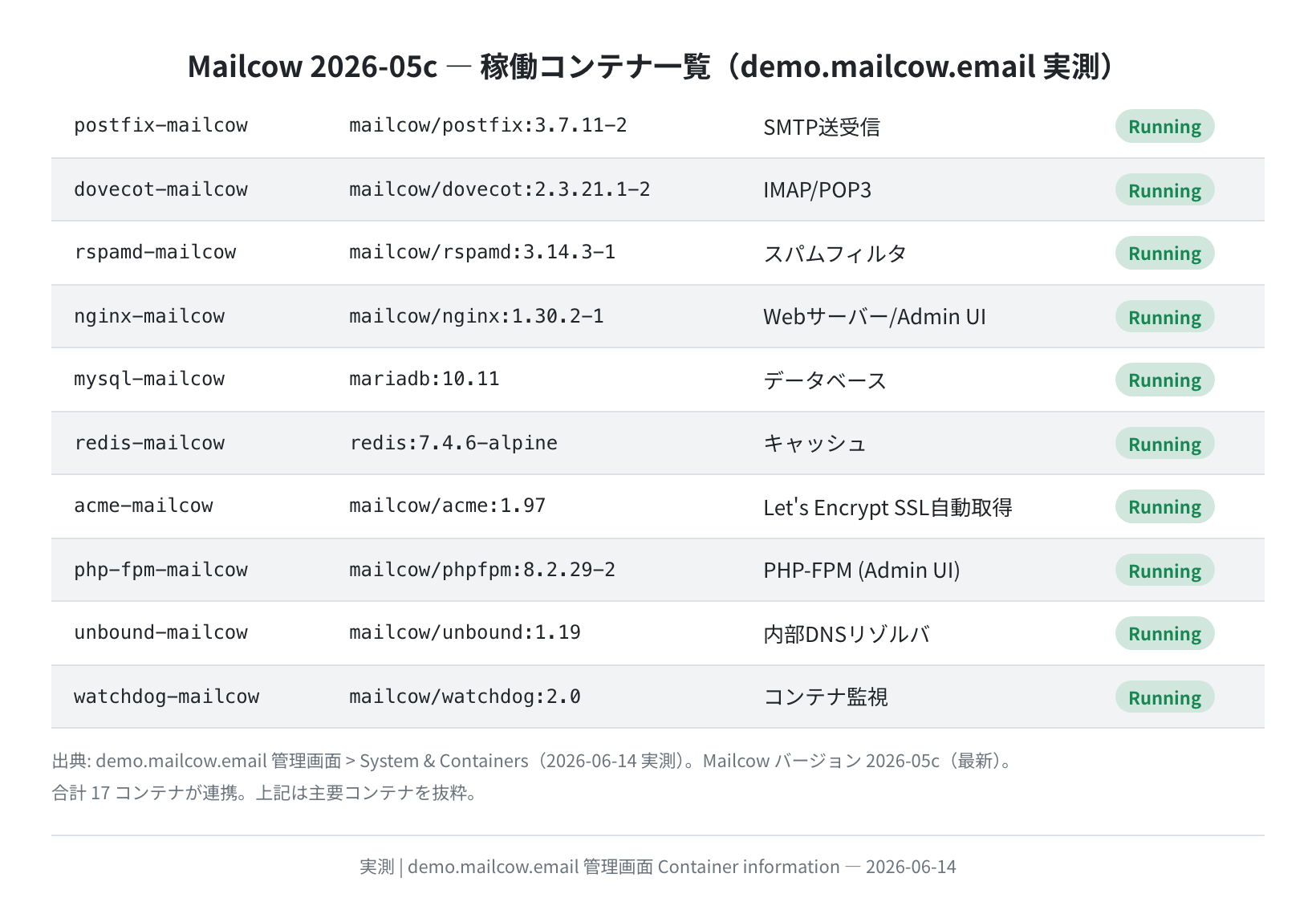The height and width of the screenshot is (910, 1316).
Task: Click the 実測 Container information footer line
Action: [658, 867]
